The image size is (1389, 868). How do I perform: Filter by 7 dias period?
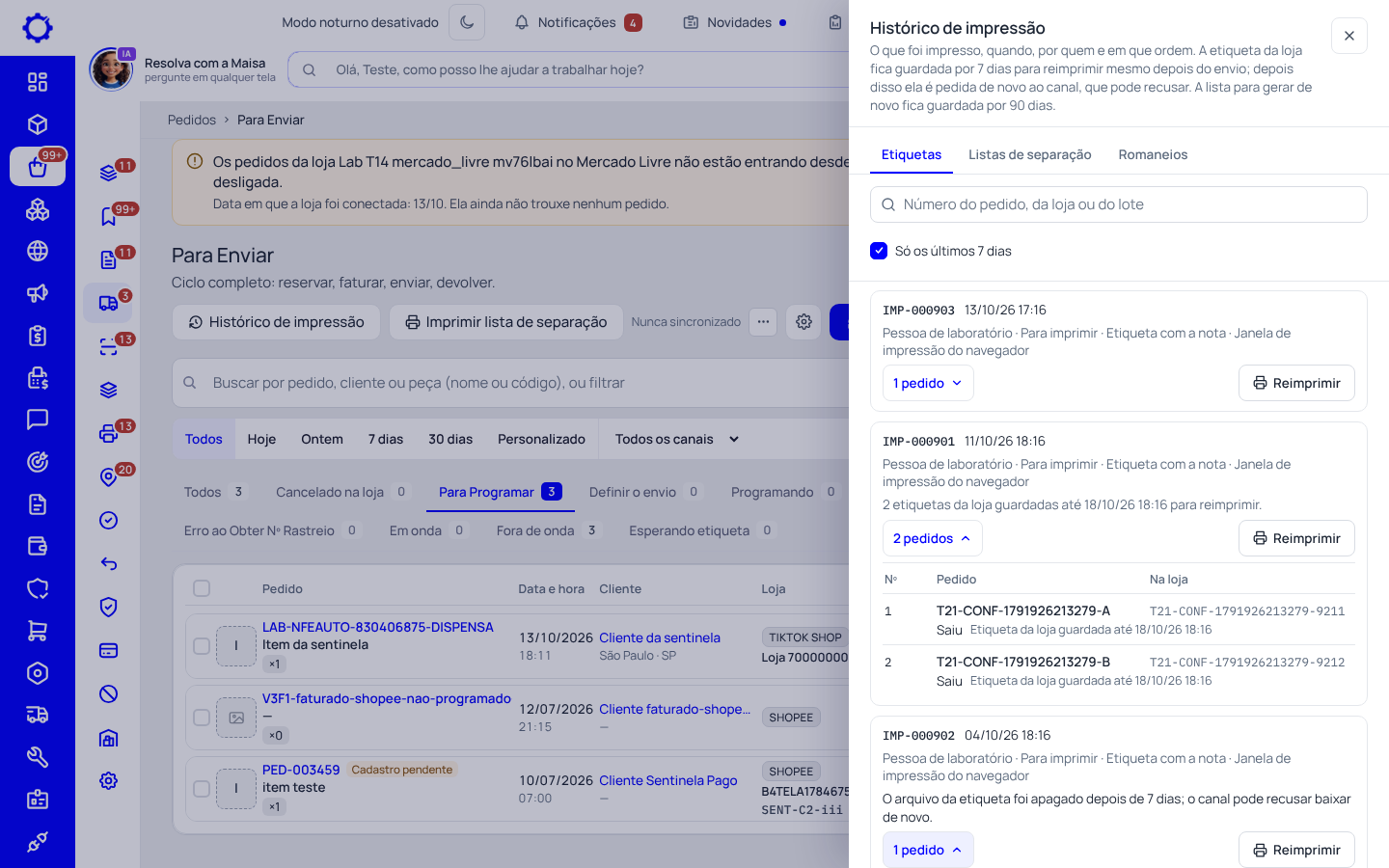(x=386, y=439)
